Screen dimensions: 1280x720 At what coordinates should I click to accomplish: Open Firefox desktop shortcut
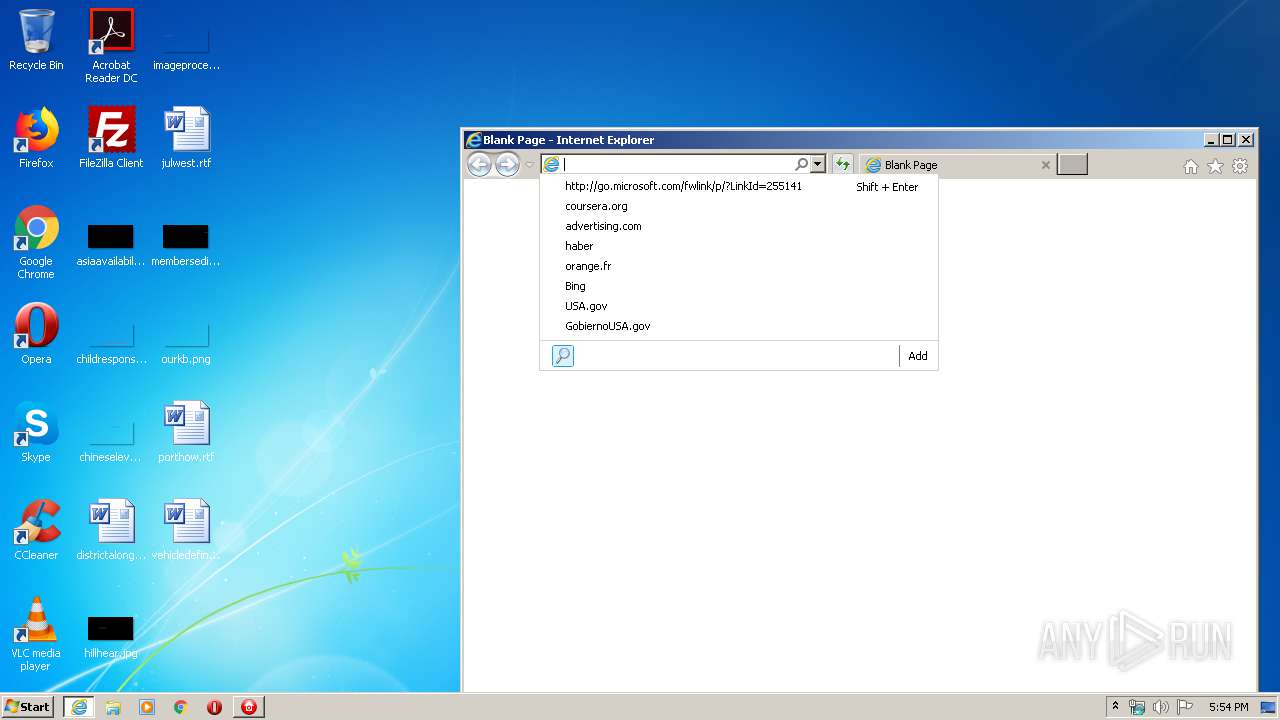[x=36, y=139]
